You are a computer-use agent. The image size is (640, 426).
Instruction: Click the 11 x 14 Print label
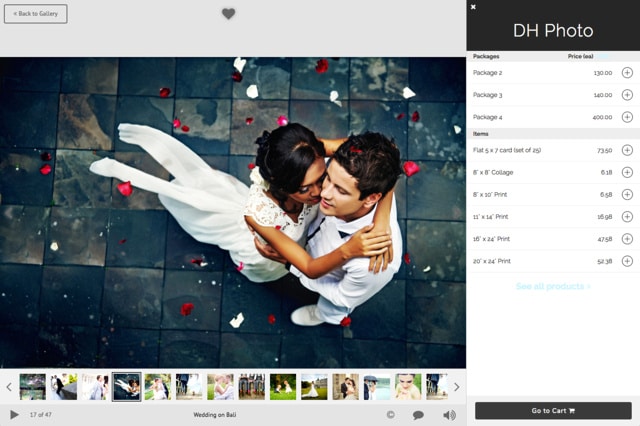click(491, 217)
